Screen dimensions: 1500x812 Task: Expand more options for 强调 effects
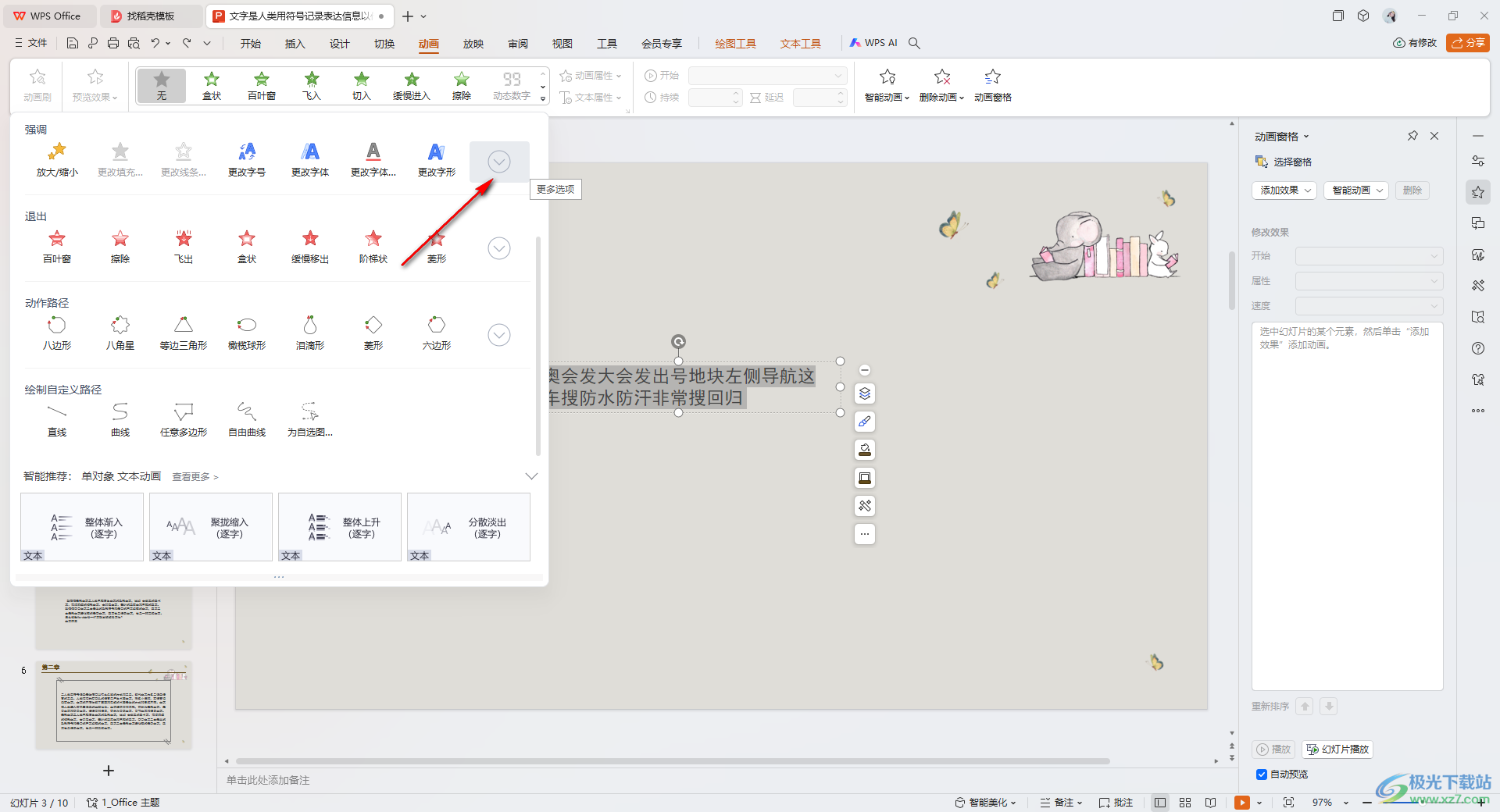coord(499,162)
